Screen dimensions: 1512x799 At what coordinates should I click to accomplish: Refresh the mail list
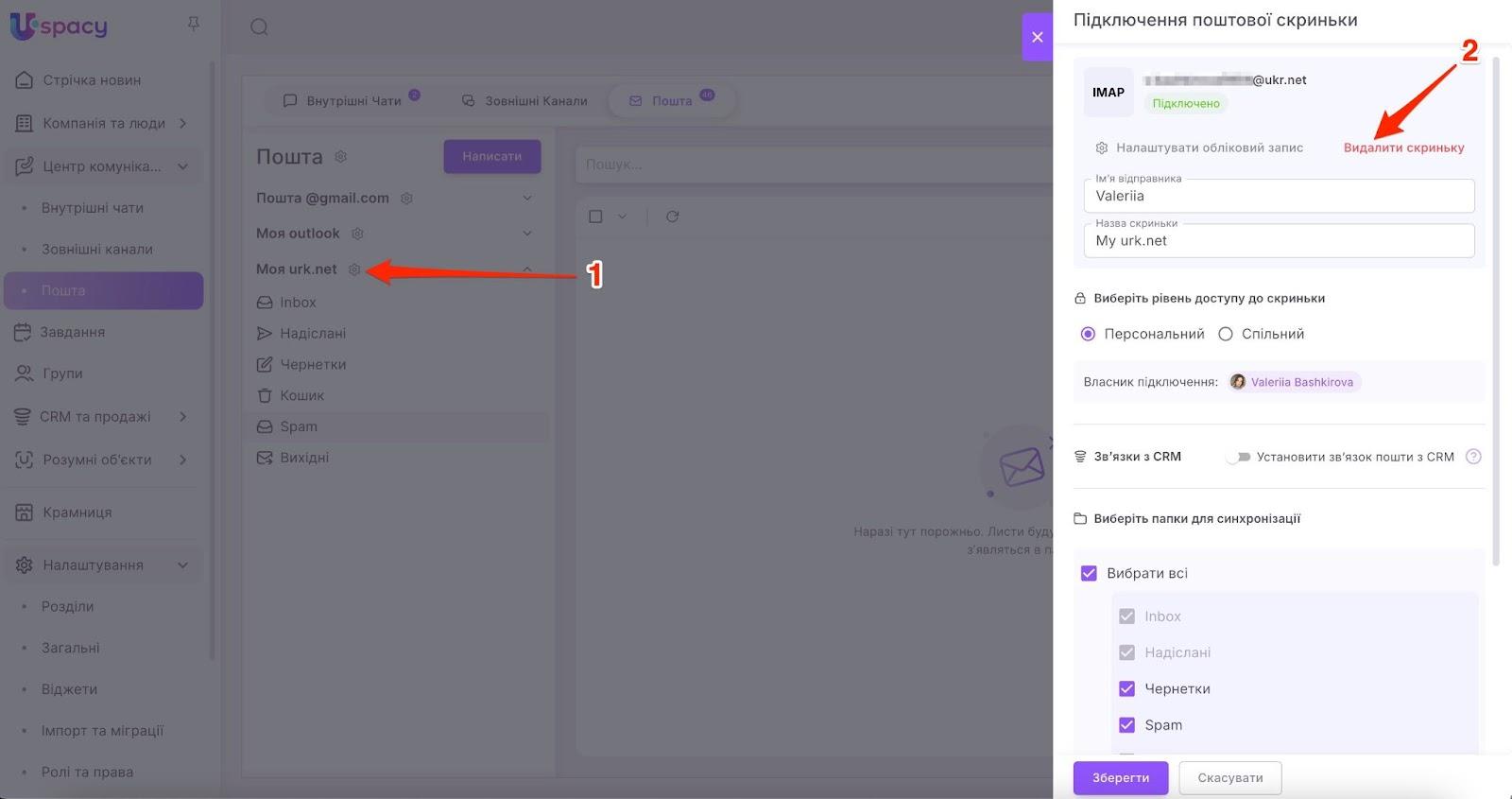[672, 217]
